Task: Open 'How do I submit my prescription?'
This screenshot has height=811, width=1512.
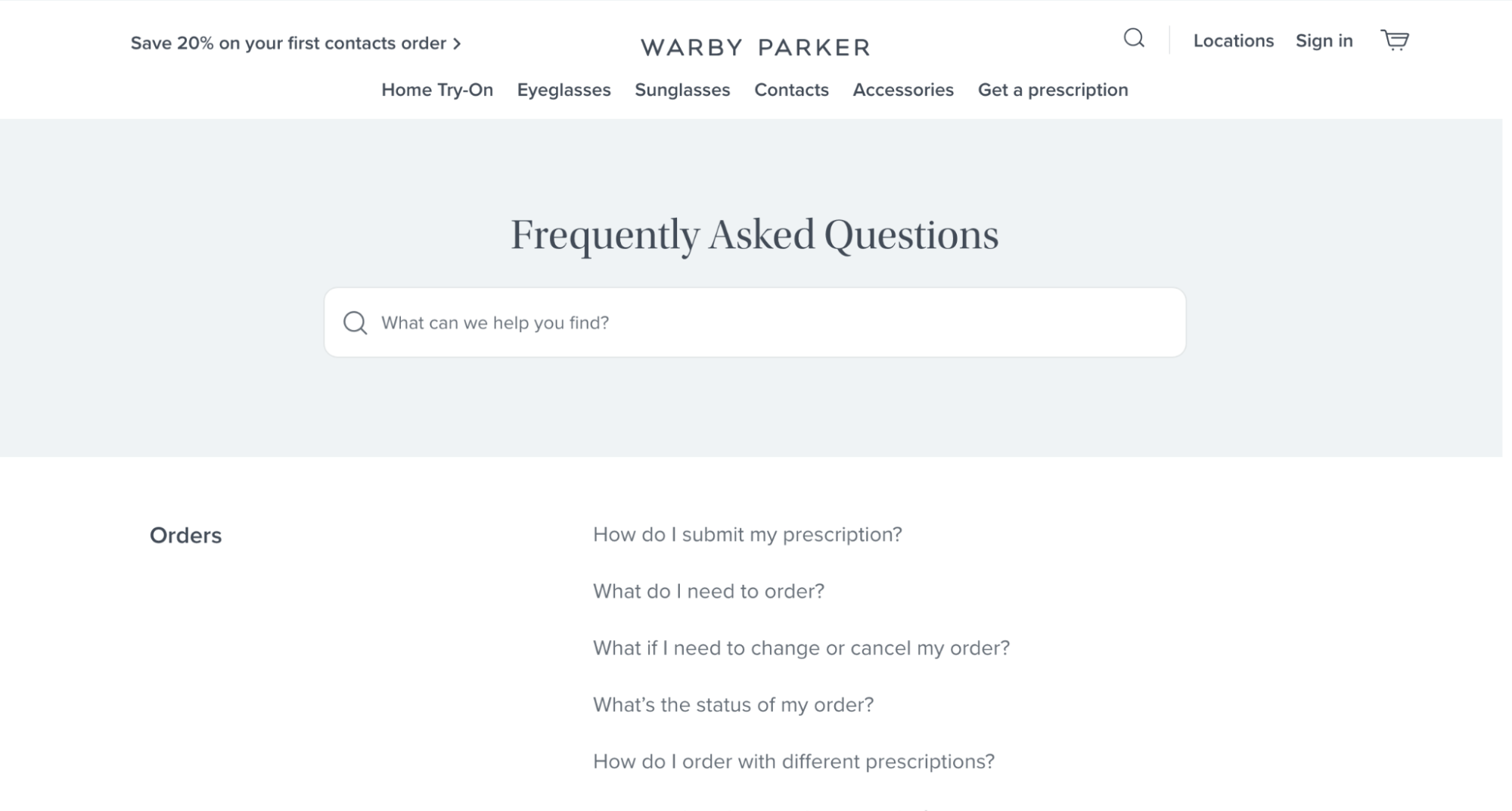Action: pyautogui.click(x=747, y=534)
